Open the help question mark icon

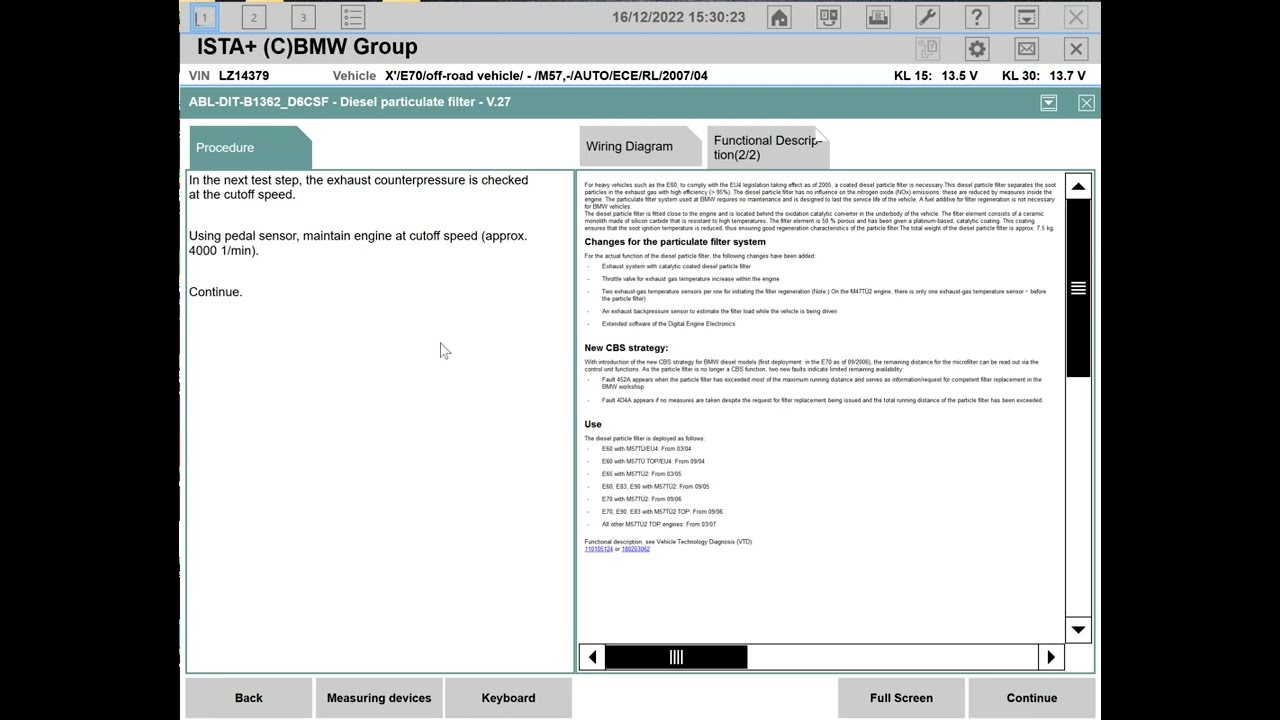point(977,17)
